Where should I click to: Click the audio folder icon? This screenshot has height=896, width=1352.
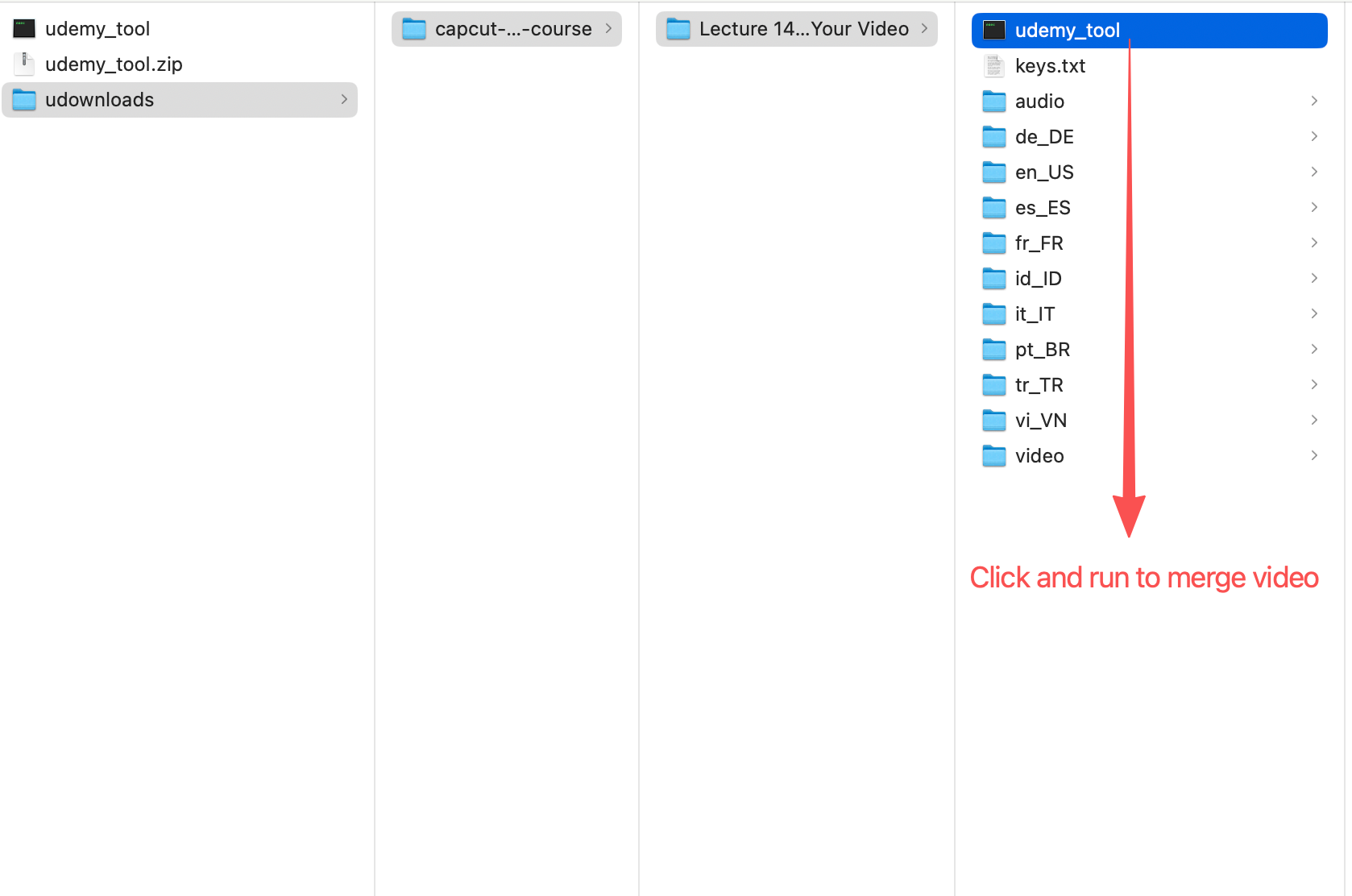[x=994, y=102]
